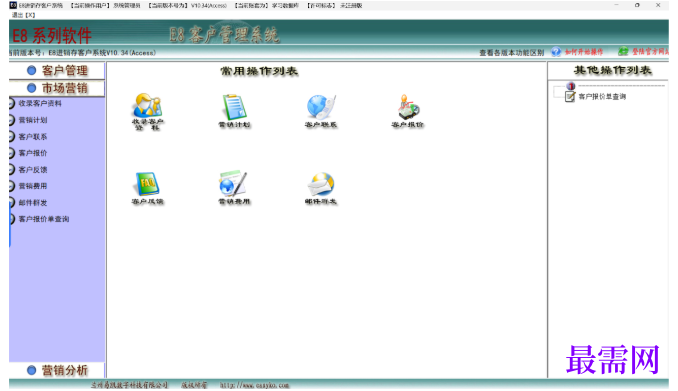Select 收录客户资料 in the left sidebar
Viewport: 678px width, 391px height.
(40, 103)
